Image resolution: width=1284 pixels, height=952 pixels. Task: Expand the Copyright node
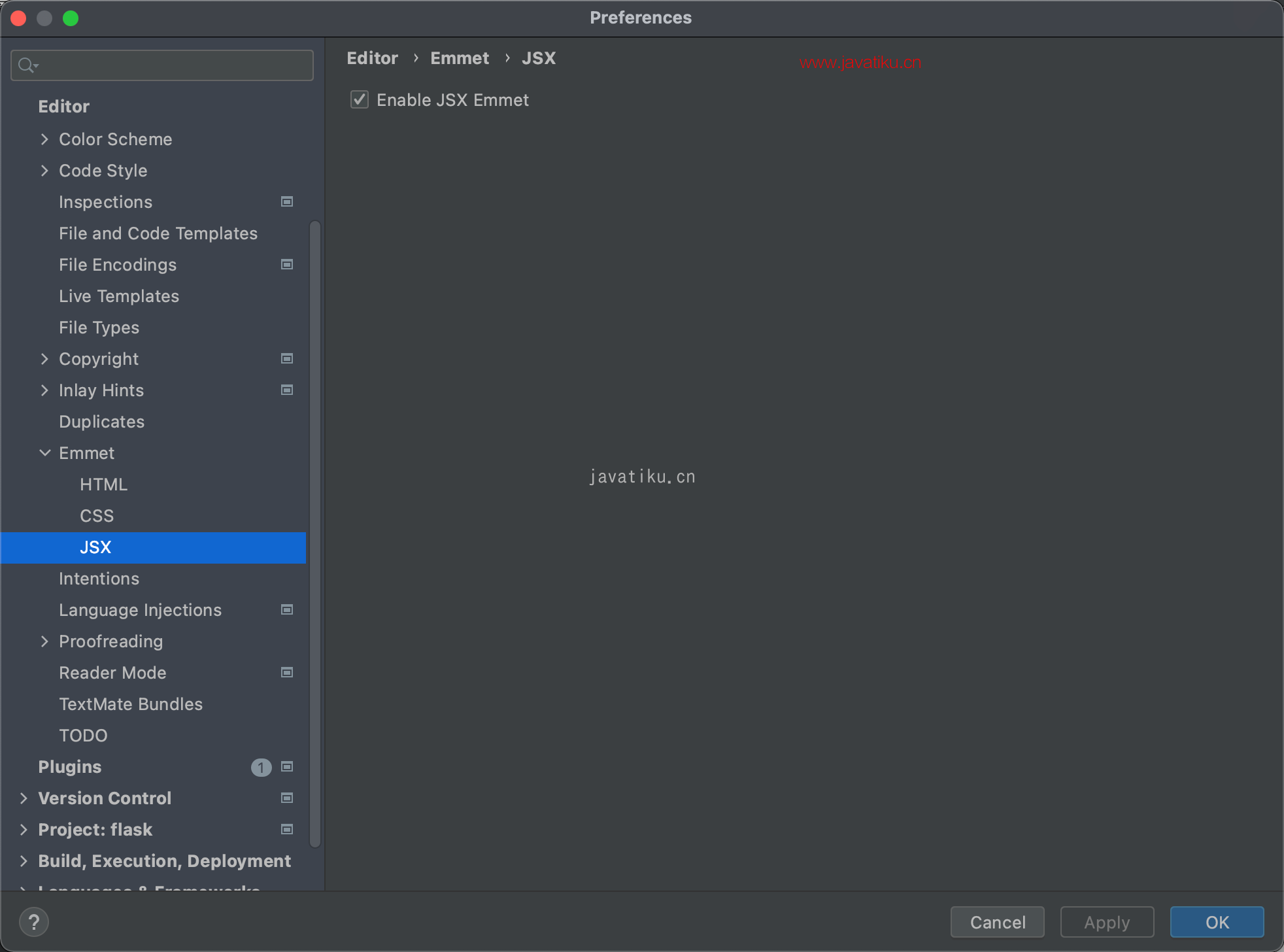(44, 358)
